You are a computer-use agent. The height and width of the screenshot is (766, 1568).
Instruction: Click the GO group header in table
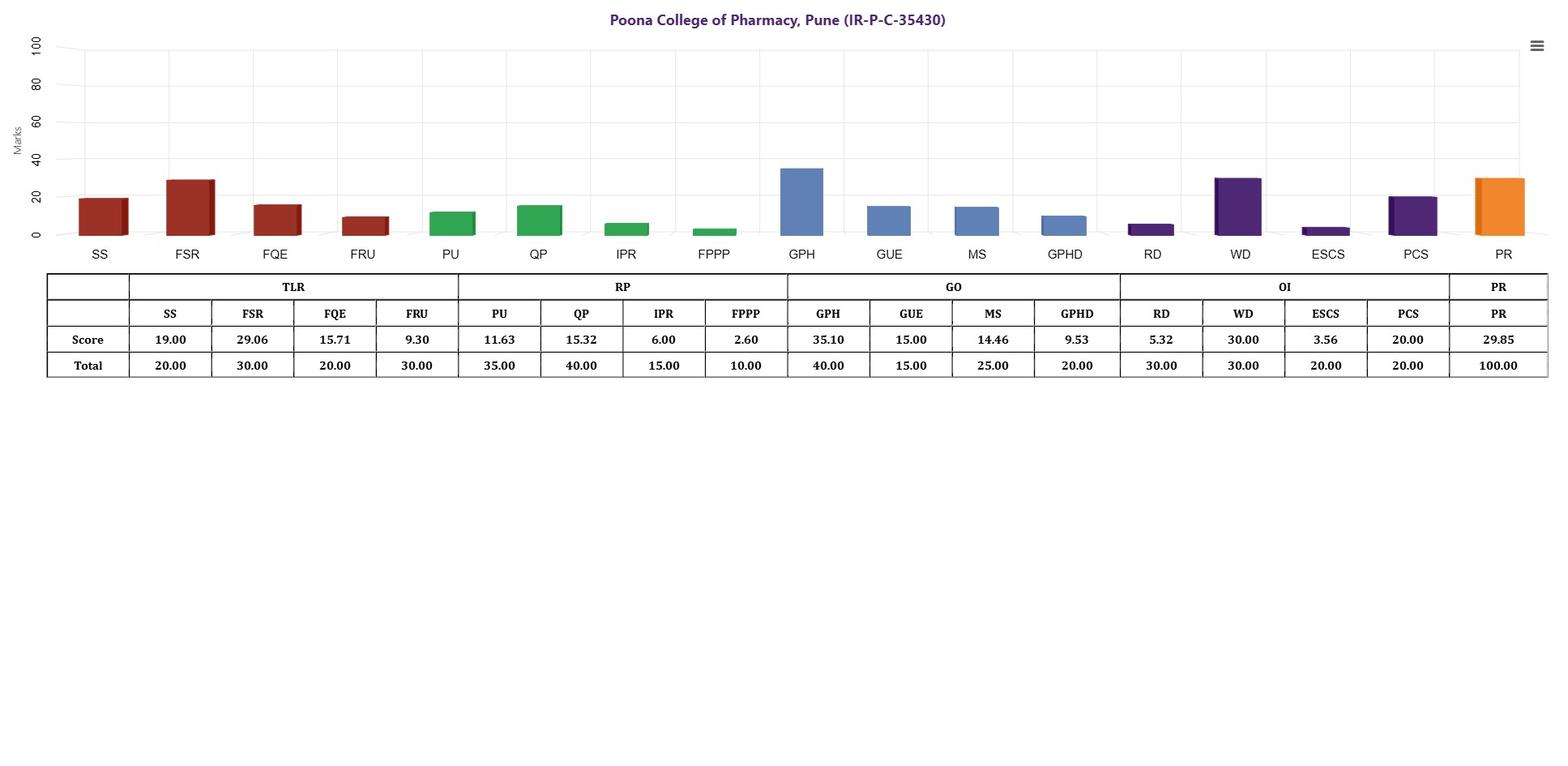click(x=954, y=287)
